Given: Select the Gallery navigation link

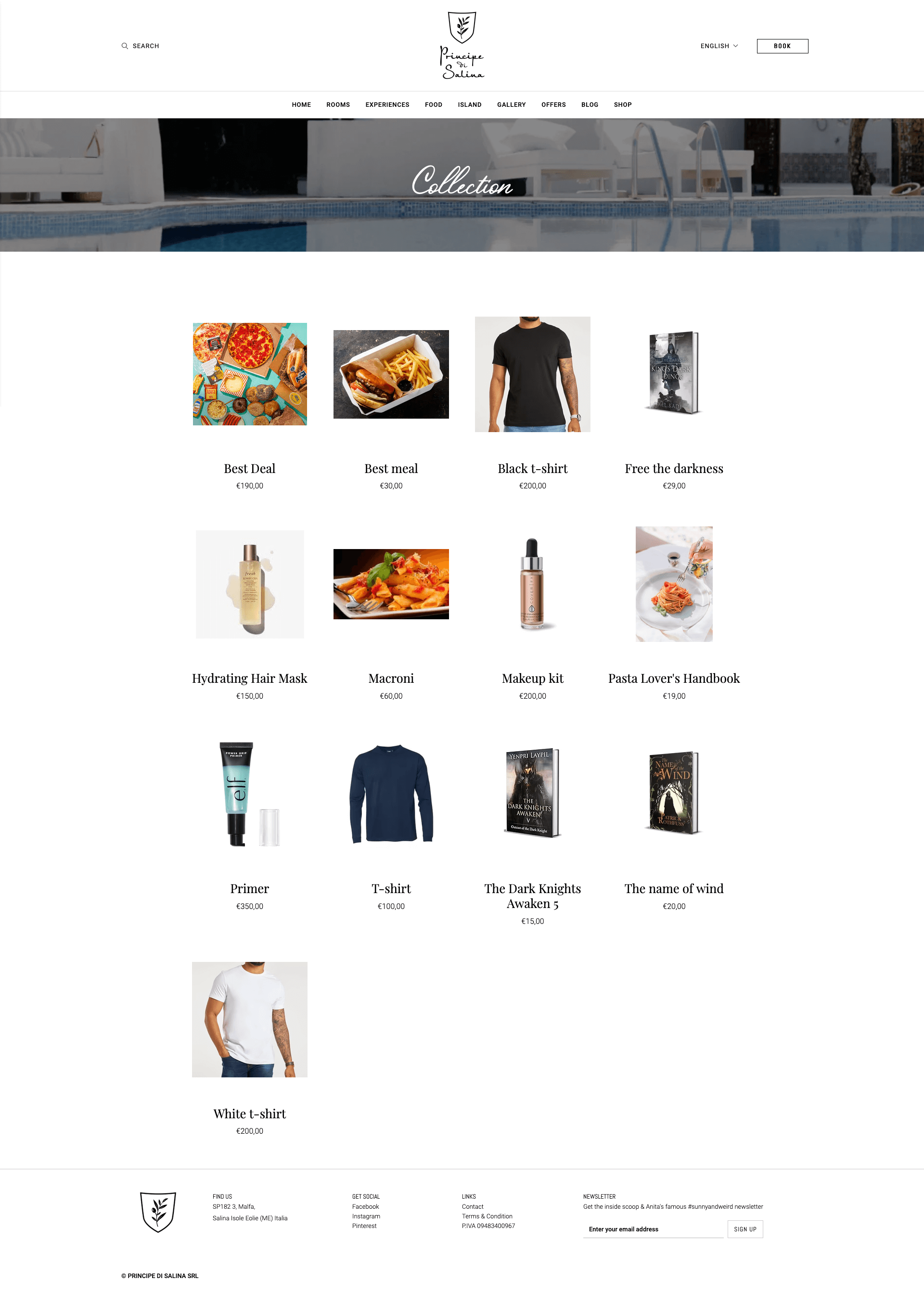Looking at the screenshot, I should click(x=512, y=105).
